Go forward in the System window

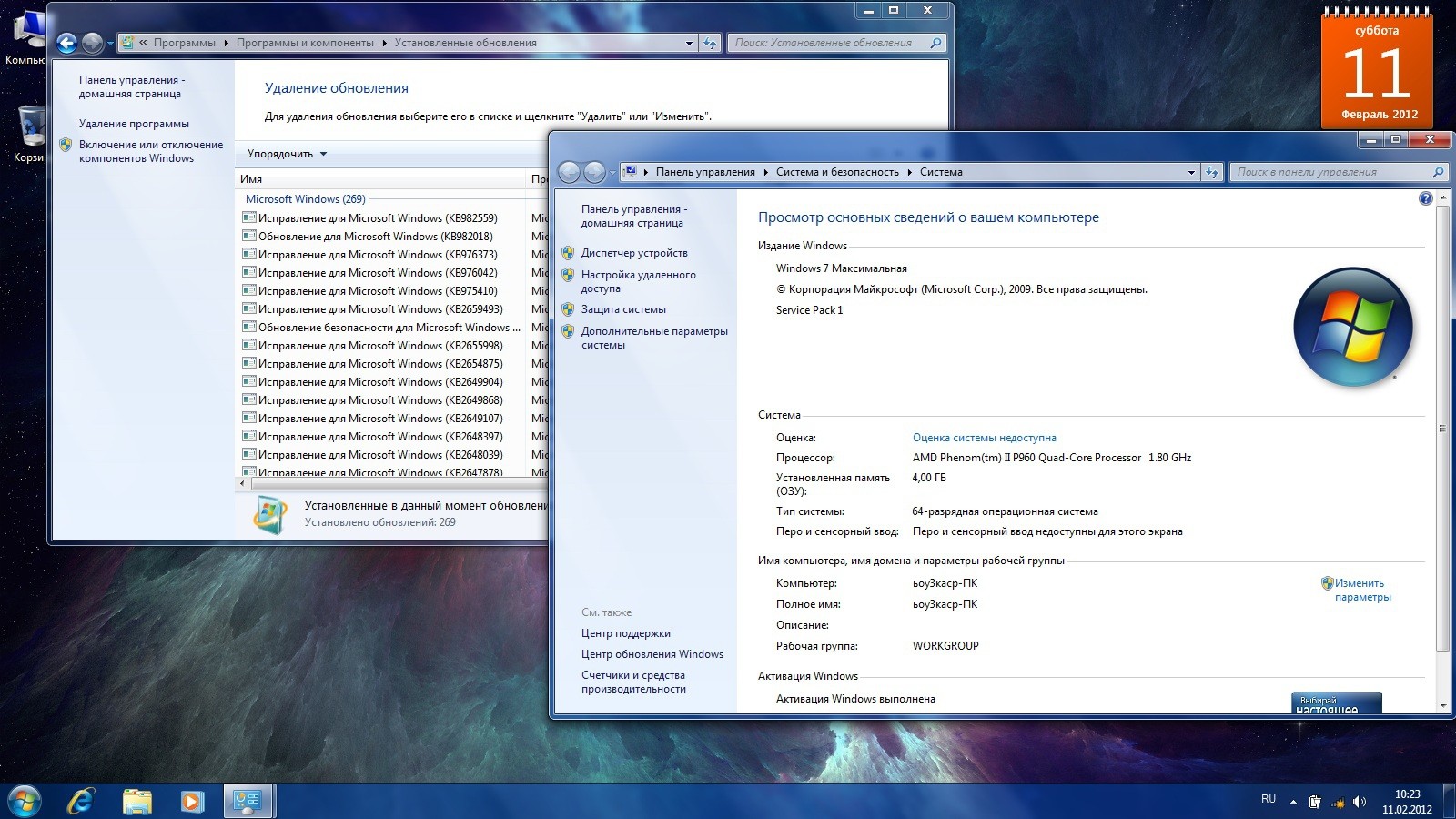coord(594,172)
